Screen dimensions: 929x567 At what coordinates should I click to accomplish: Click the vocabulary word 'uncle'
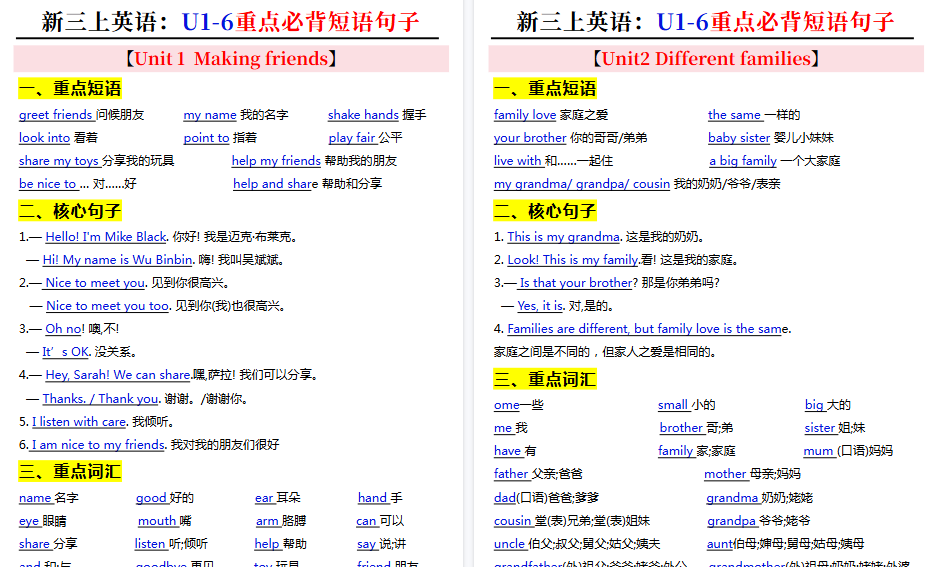[x=509, y=543]
